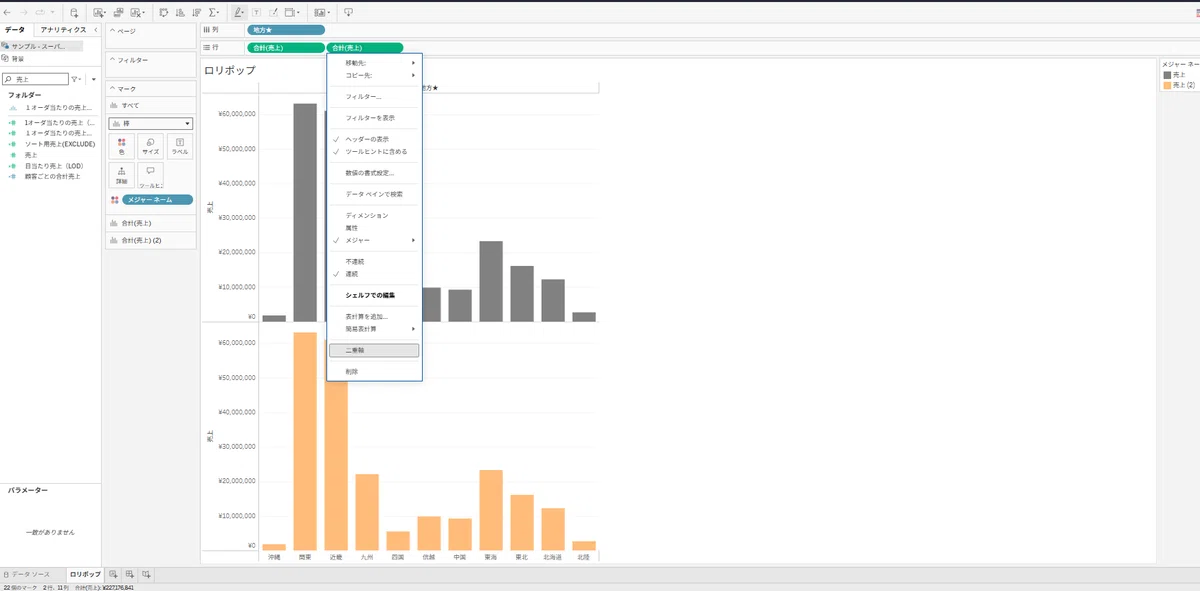The image size is (1200, 591).
Task: Expand the コピー先 submenu
Action: pyautogui.click(x=374, y=75)
